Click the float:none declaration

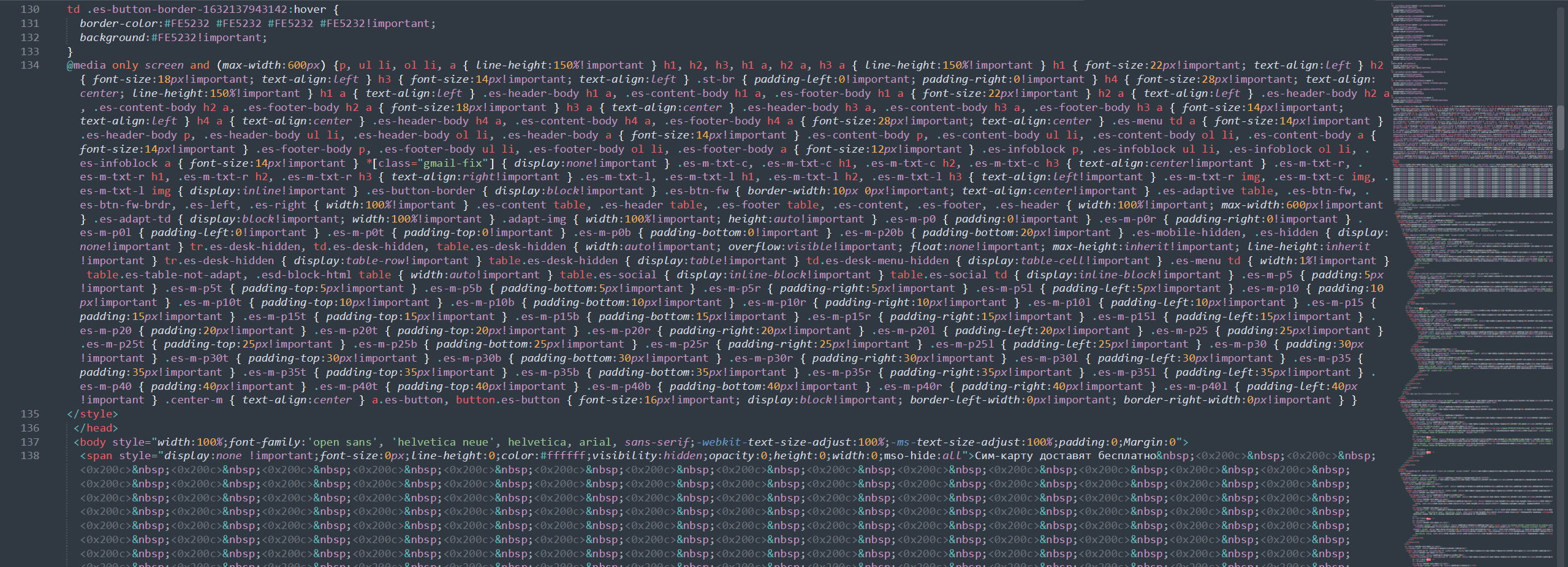[x=942, y=246]
